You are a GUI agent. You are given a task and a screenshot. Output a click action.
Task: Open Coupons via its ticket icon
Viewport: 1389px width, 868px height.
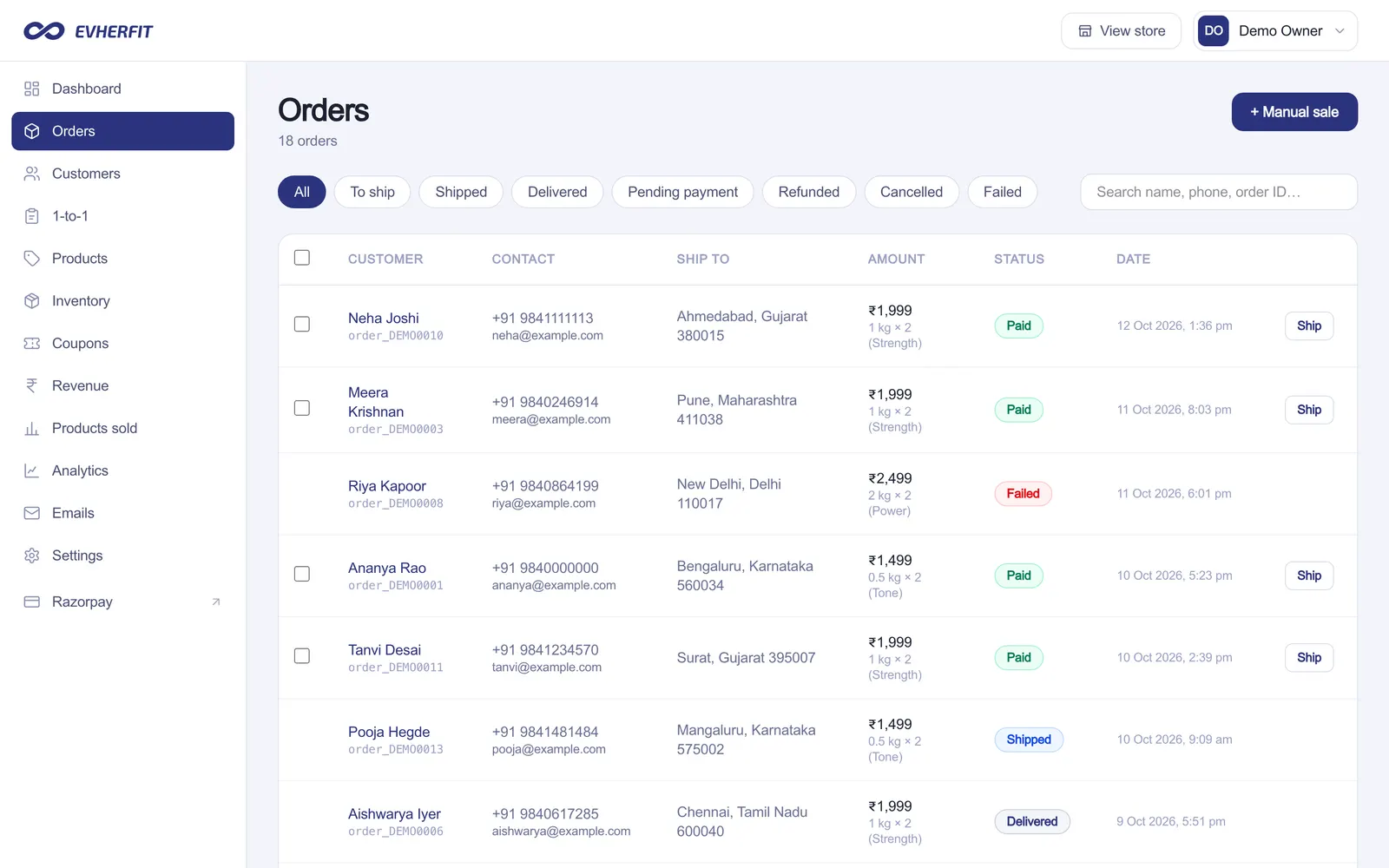pyautogui.click(x=32, y=344)
